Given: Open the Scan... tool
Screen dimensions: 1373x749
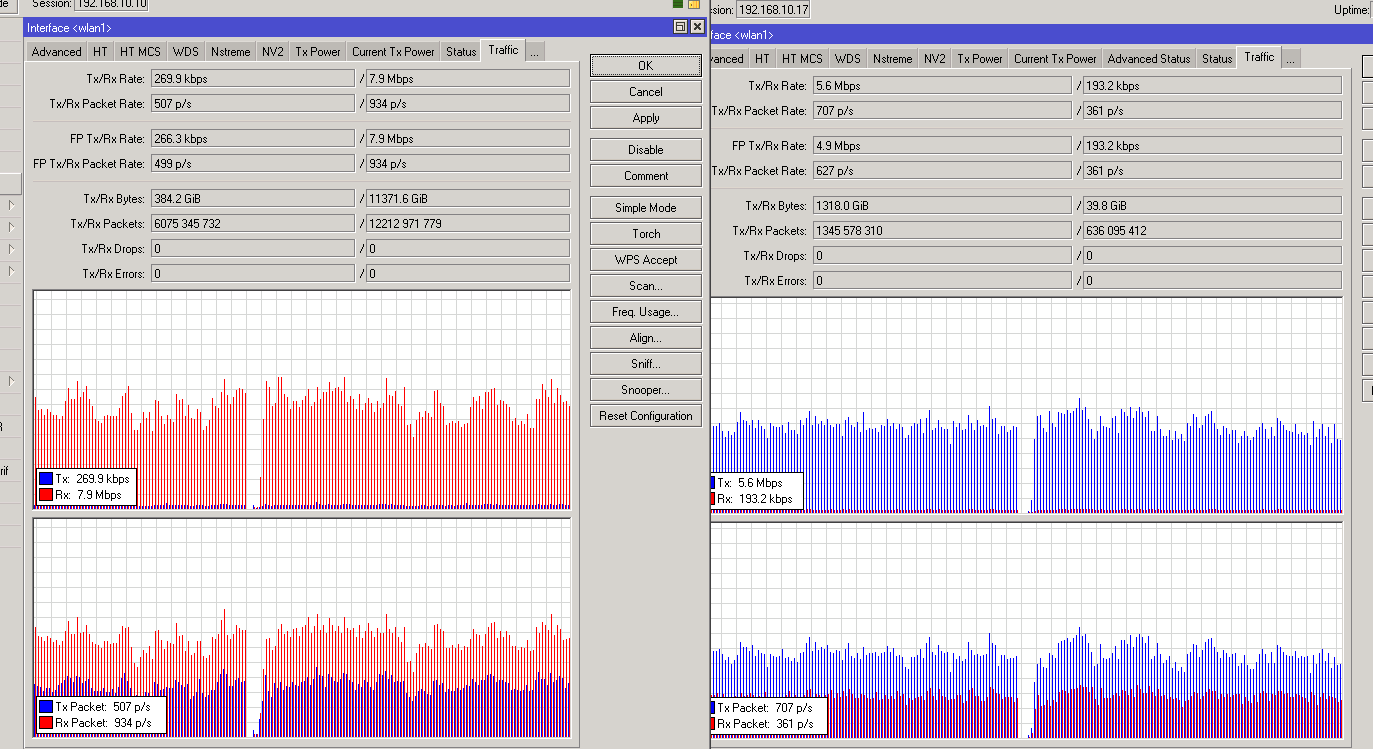Looking at the screenshot, I should click(646, 286).
